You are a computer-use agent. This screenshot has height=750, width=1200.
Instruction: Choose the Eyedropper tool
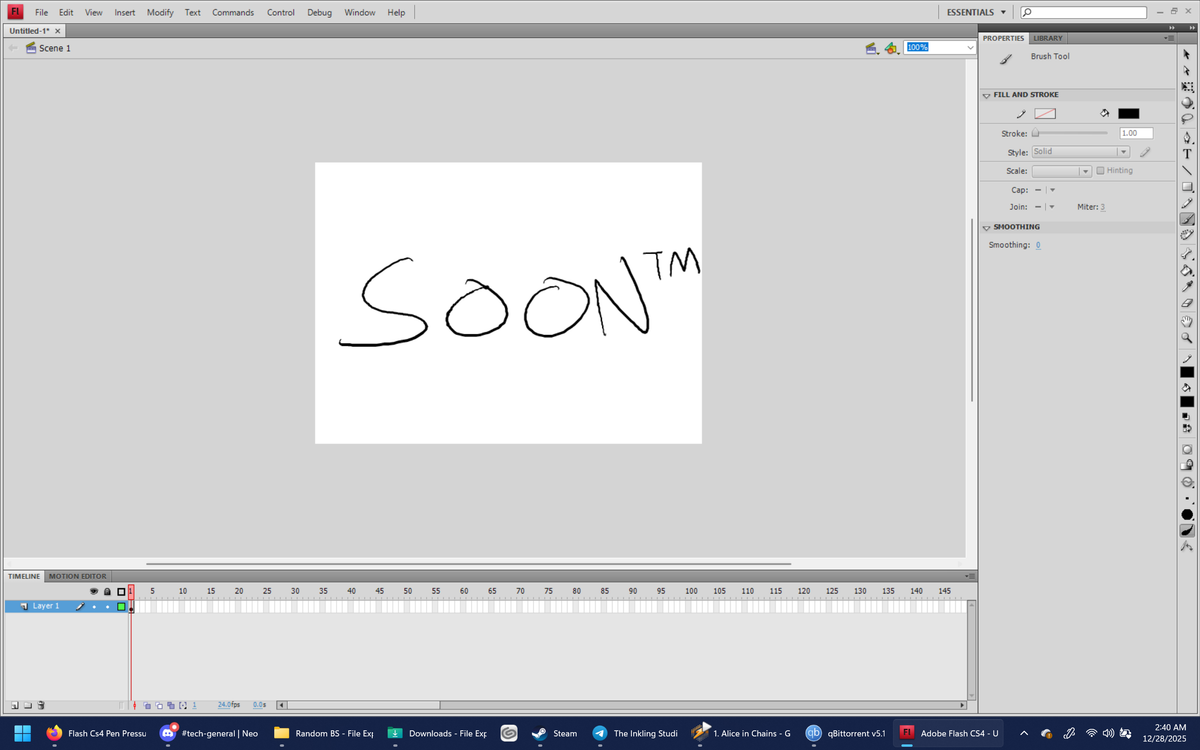point(1187,286)
